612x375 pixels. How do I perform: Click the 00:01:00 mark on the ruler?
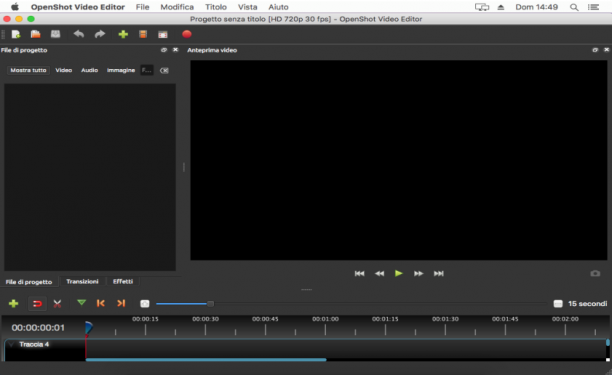coord(325,319)
